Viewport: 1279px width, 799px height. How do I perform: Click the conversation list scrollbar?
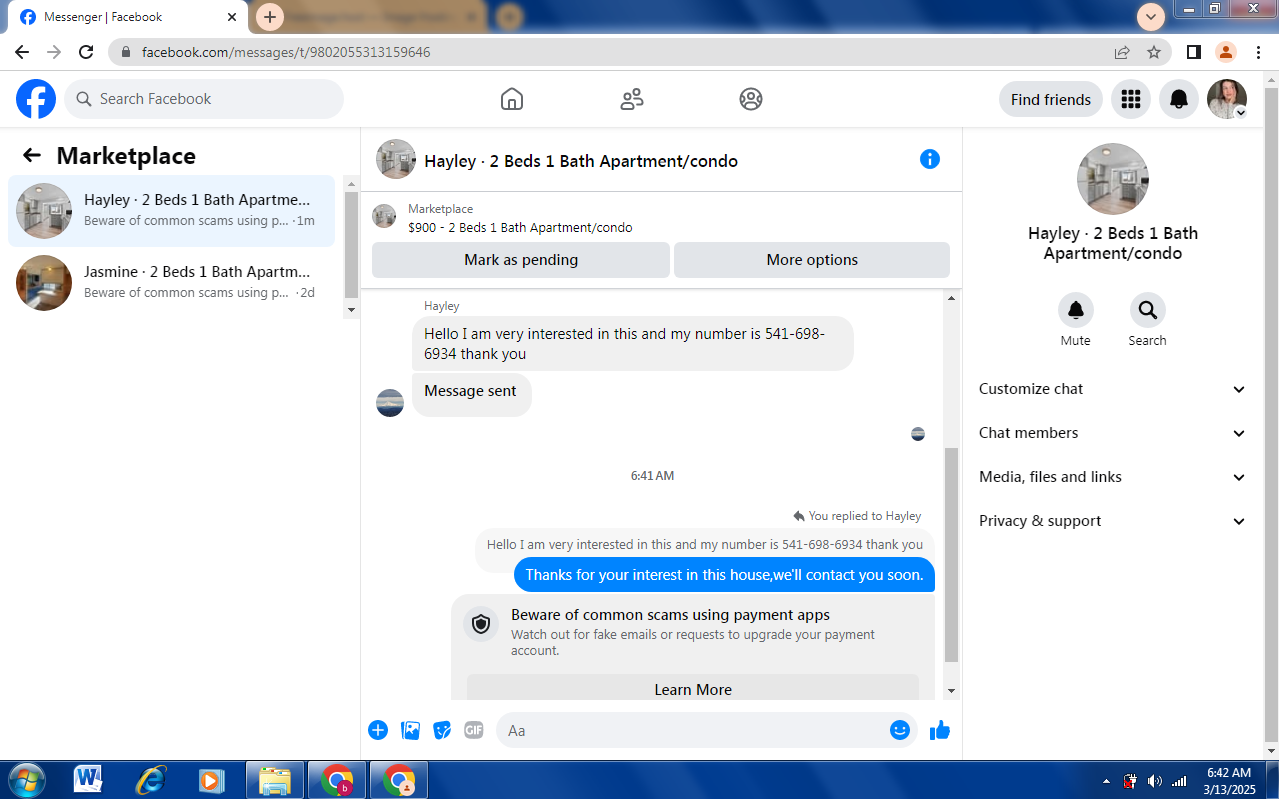pyautogui.click(x=351, y=245)
